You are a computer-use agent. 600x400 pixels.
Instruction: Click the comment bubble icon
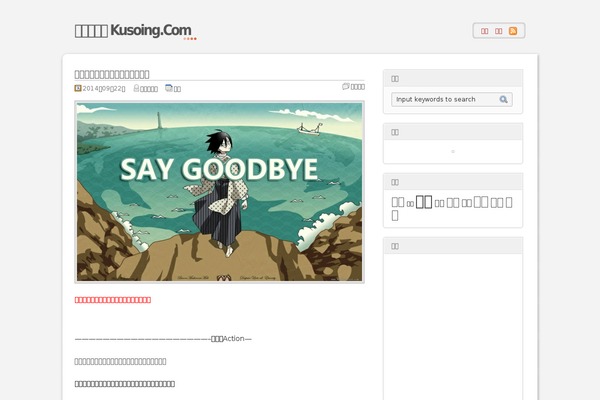pos(346,87)
